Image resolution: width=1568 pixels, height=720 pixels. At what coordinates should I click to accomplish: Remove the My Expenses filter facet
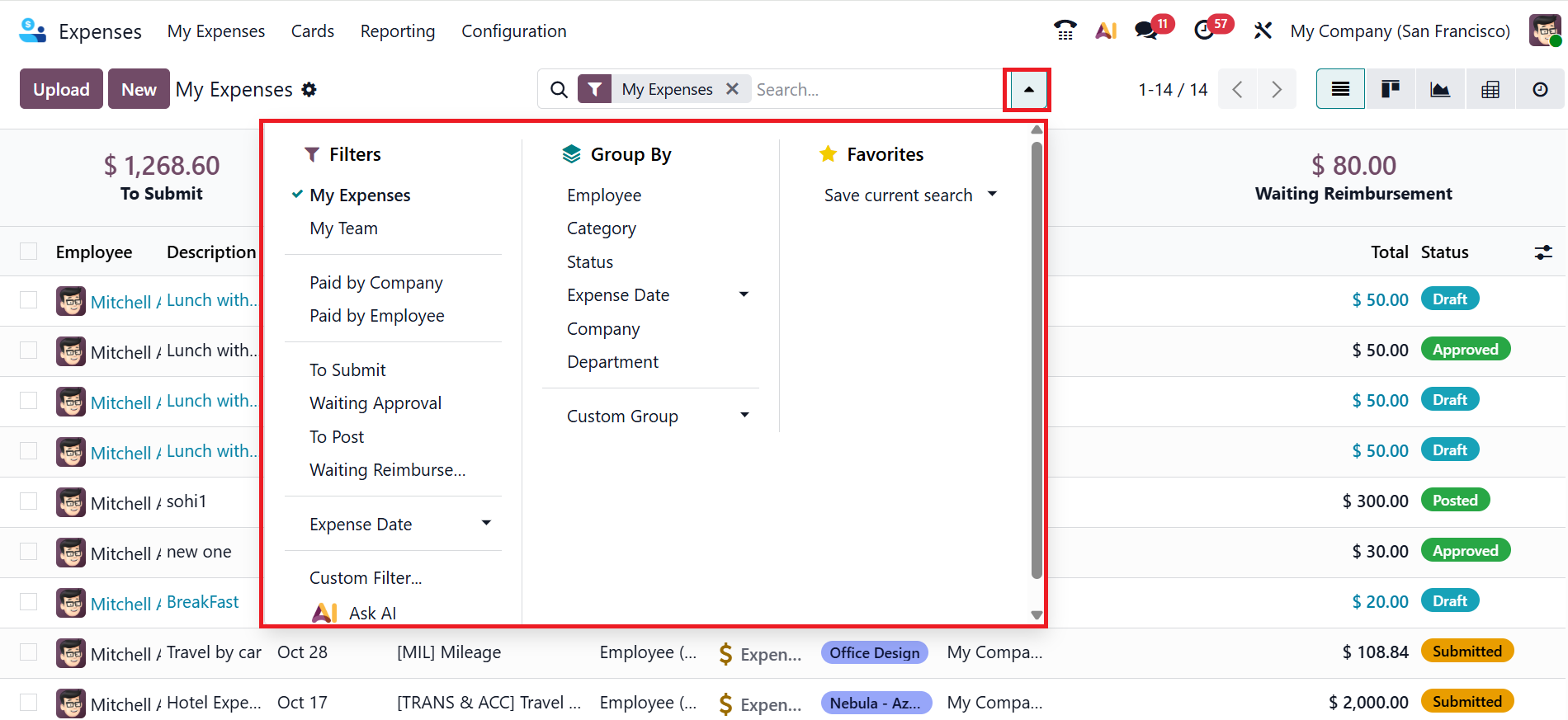732,89
